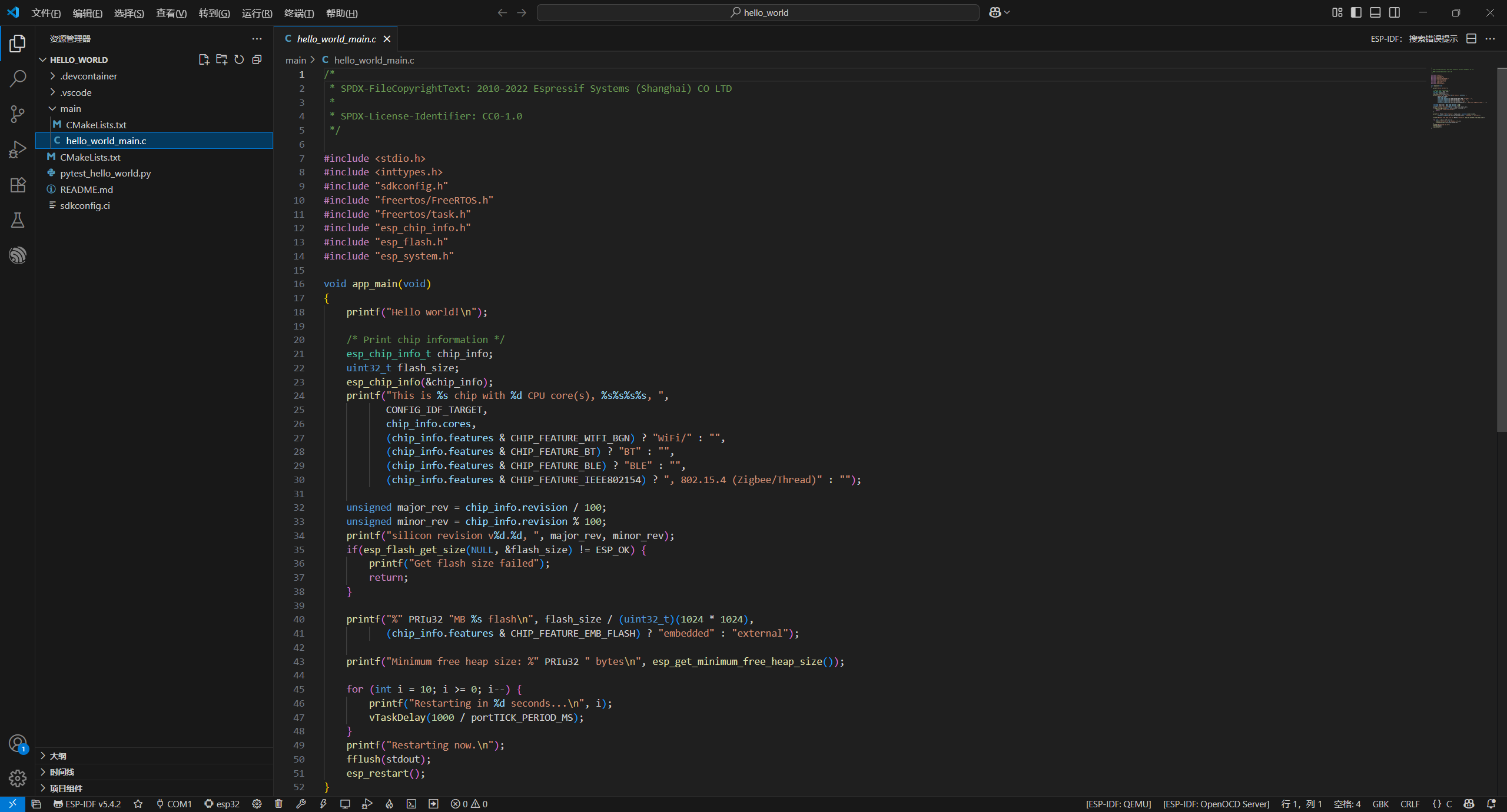Open the Extensions view
Screen dimensions: 1507x812
18,185
